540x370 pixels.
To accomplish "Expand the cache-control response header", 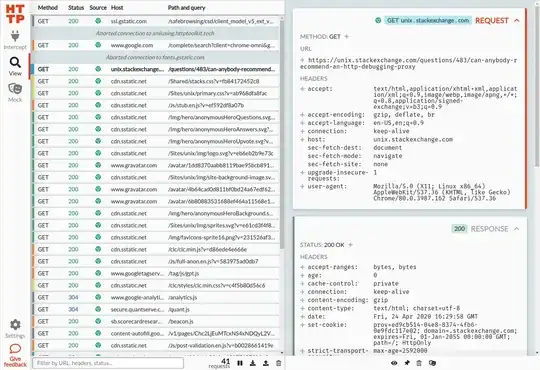I will pyautogui.click(x=302, y=284).
